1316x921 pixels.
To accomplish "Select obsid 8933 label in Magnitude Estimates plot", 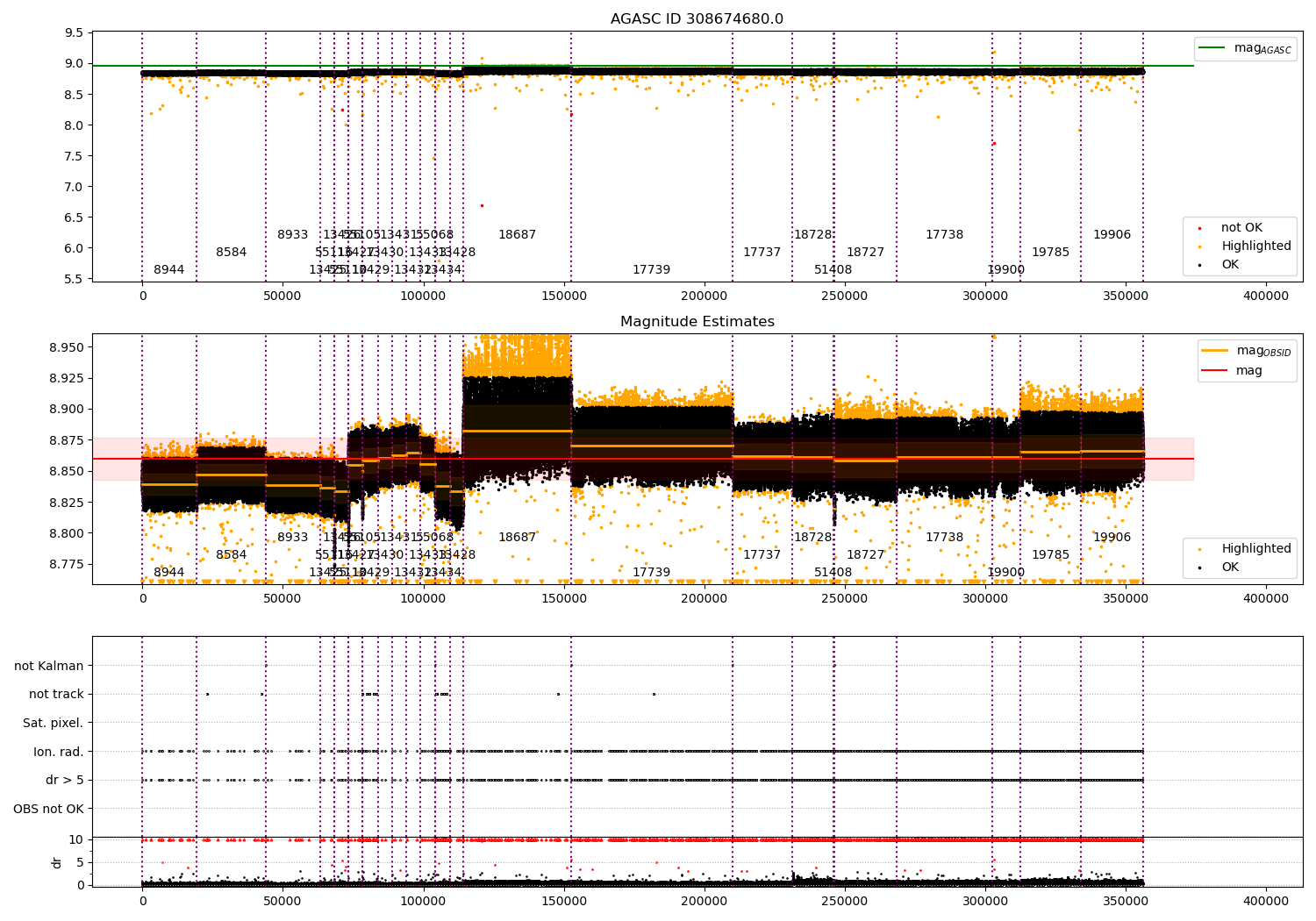I will click(x=293, y=537).
